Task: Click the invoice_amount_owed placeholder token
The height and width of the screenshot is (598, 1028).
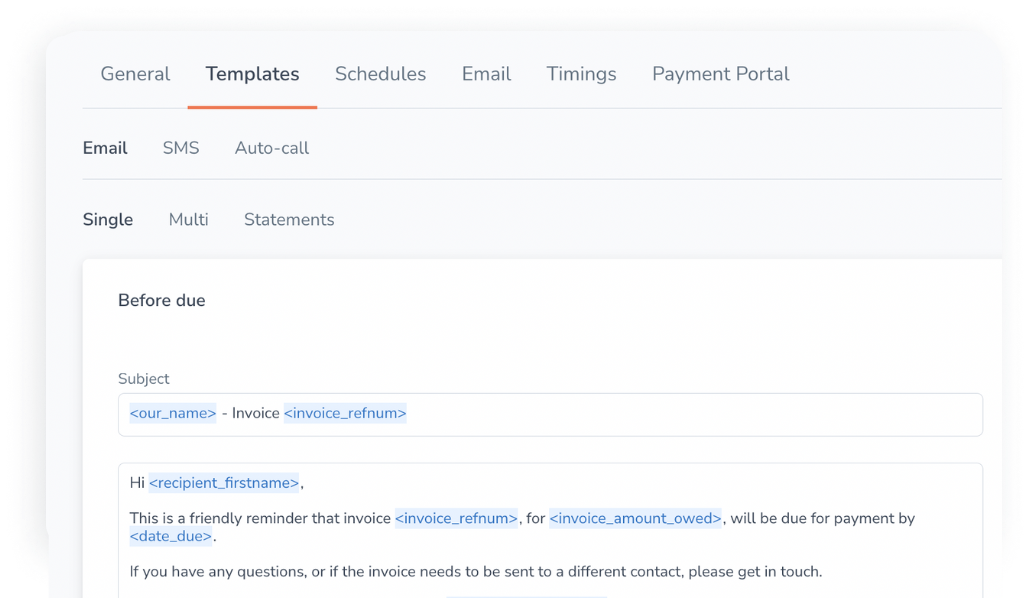Action: pyautogui.click(x=637, y=518)
